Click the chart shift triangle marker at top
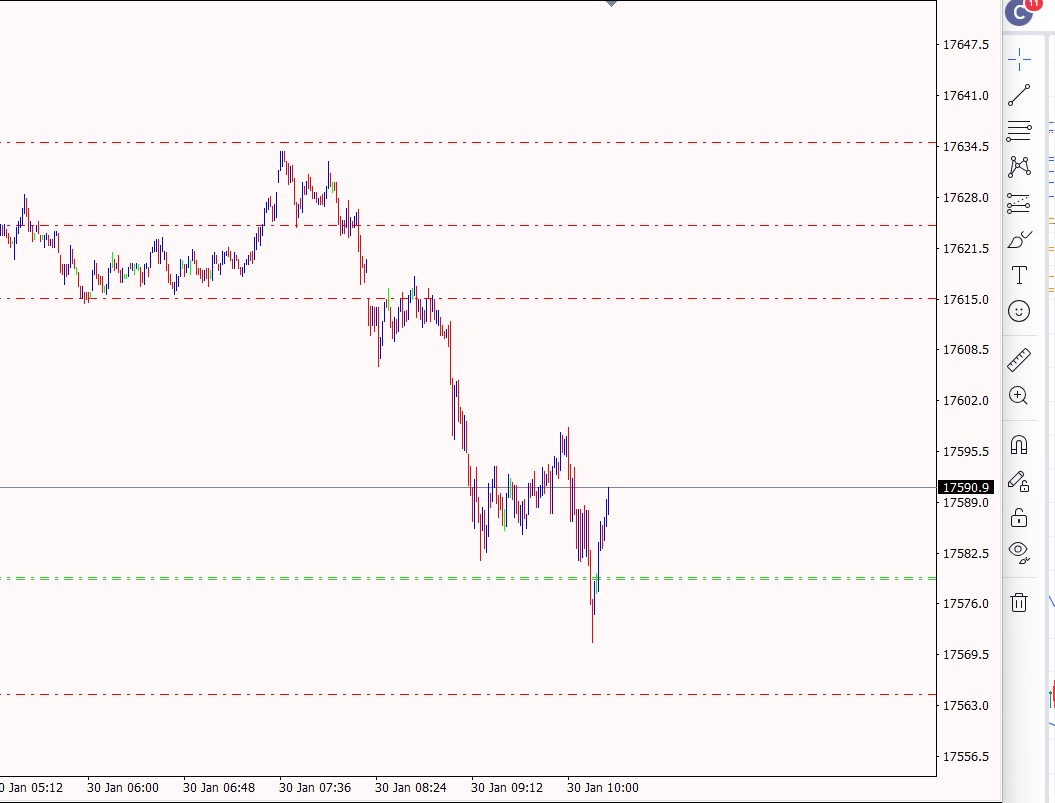 pyautogui.click(x=612, y=3)
